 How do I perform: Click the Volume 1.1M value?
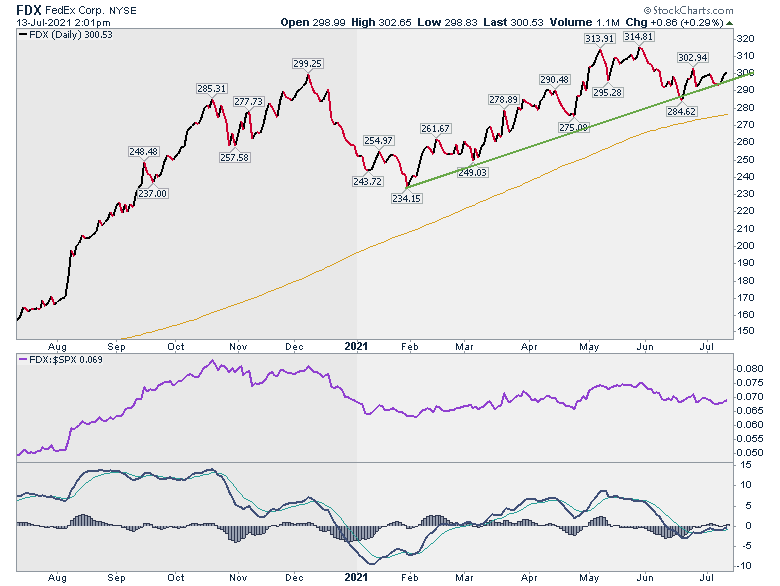[585, 22]
